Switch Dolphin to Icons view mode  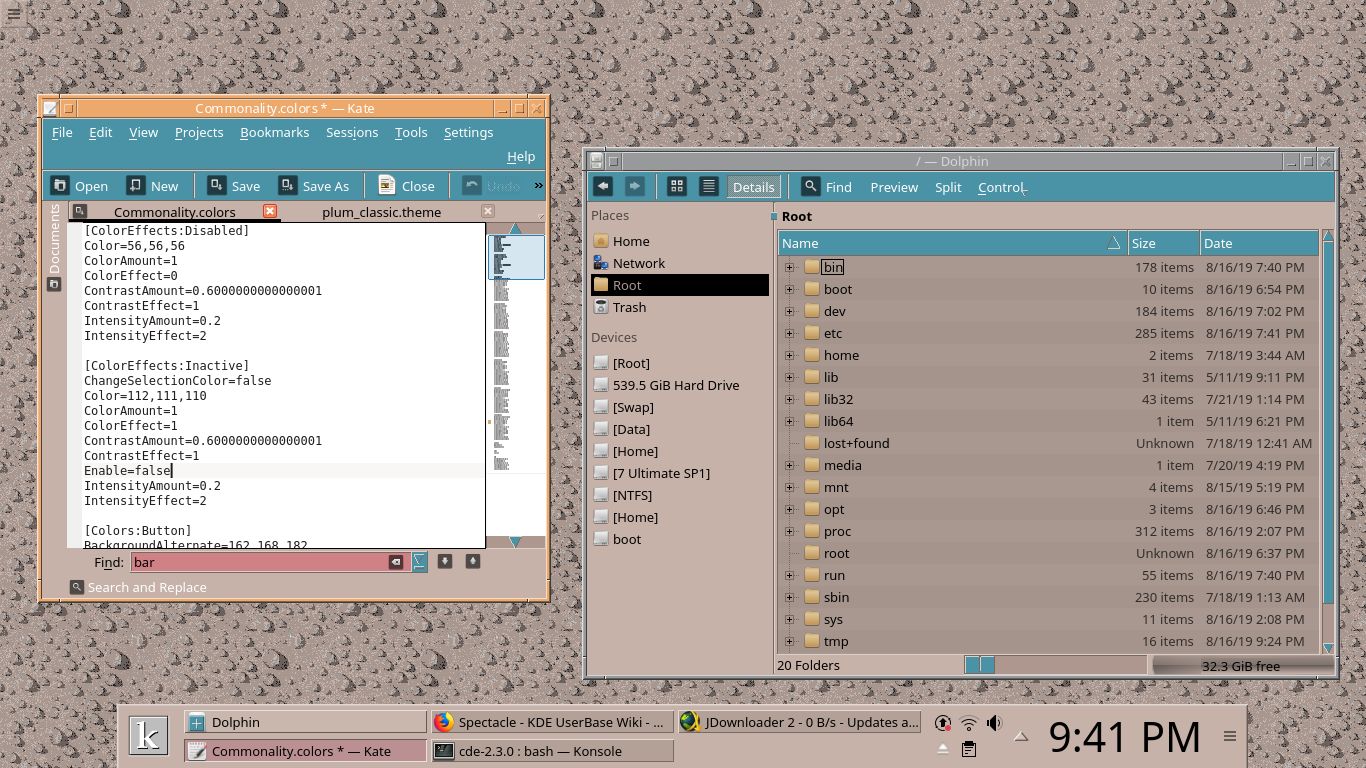[677, 186]
